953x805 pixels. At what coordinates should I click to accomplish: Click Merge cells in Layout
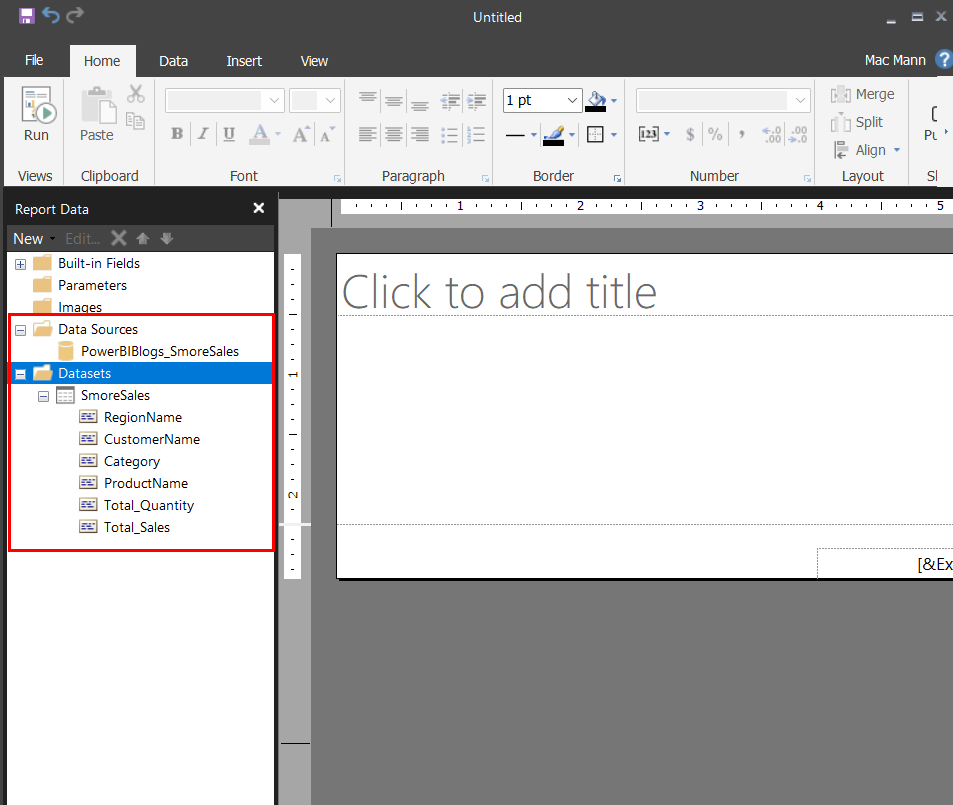pos(862,94)
